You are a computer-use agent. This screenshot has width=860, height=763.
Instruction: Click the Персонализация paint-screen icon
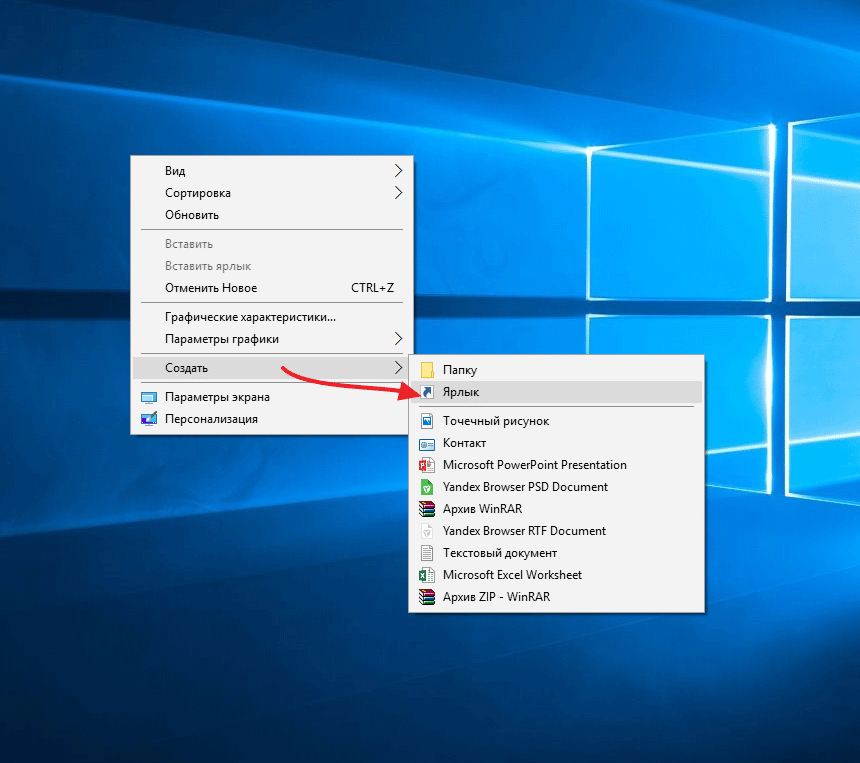[149, 419]
